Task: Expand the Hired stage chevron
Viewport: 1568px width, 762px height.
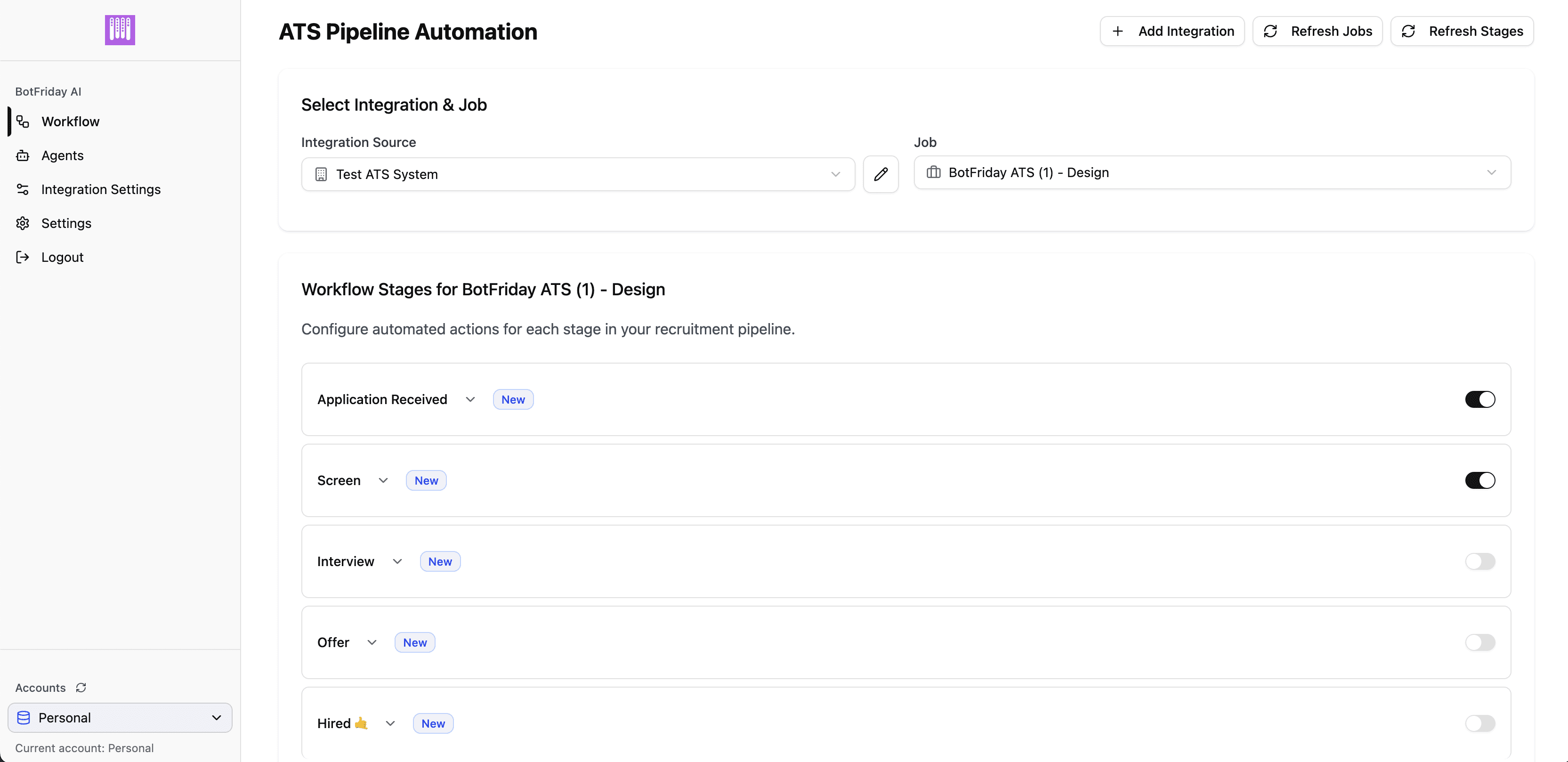Action: click(x=390, y=723)
